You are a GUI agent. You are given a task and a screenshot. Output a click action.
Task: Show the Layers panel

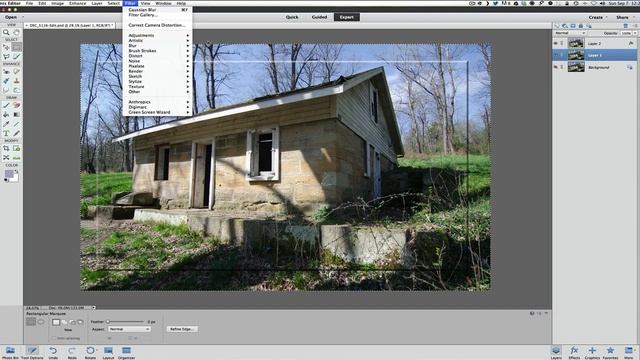point(556,352)
